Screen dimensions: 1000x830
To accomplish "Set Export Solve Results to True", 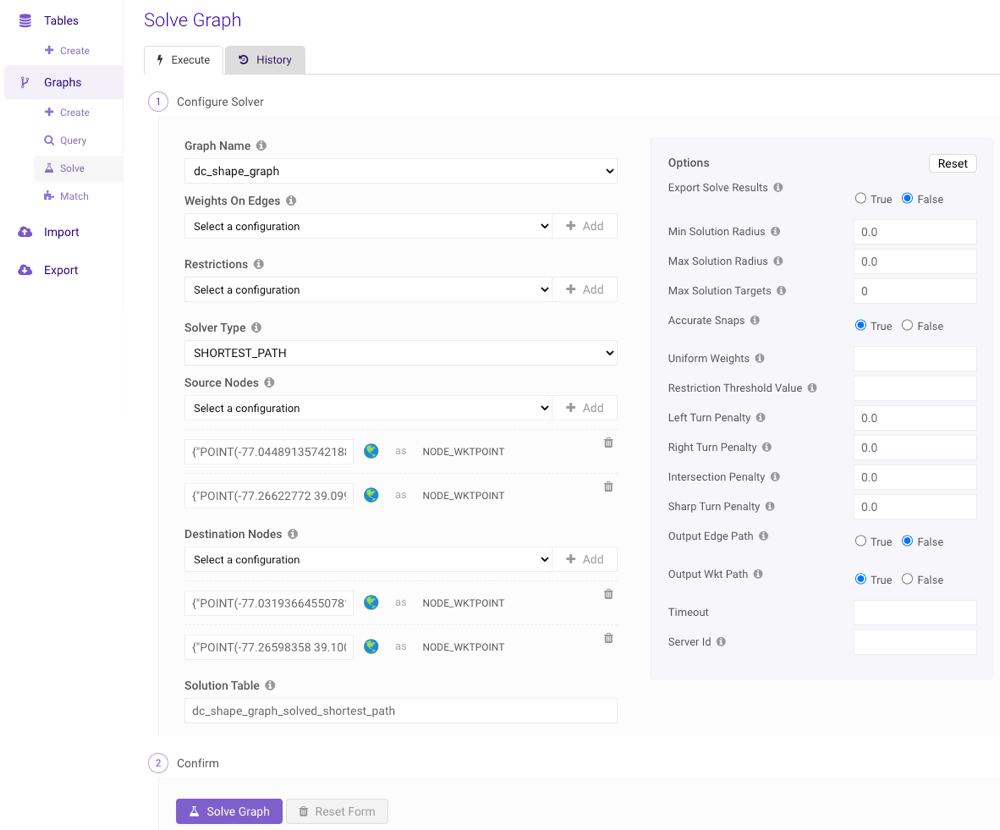I will [x=860, y=199].
